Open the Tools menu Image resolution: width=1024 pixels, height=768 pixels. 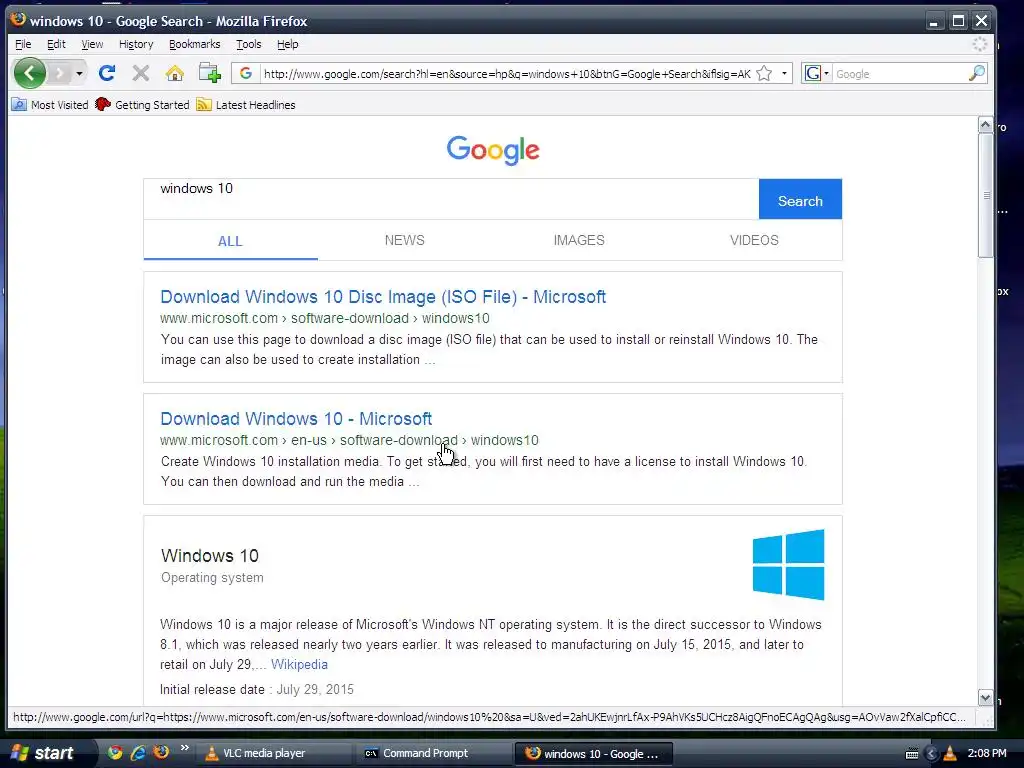click(249, 44)
